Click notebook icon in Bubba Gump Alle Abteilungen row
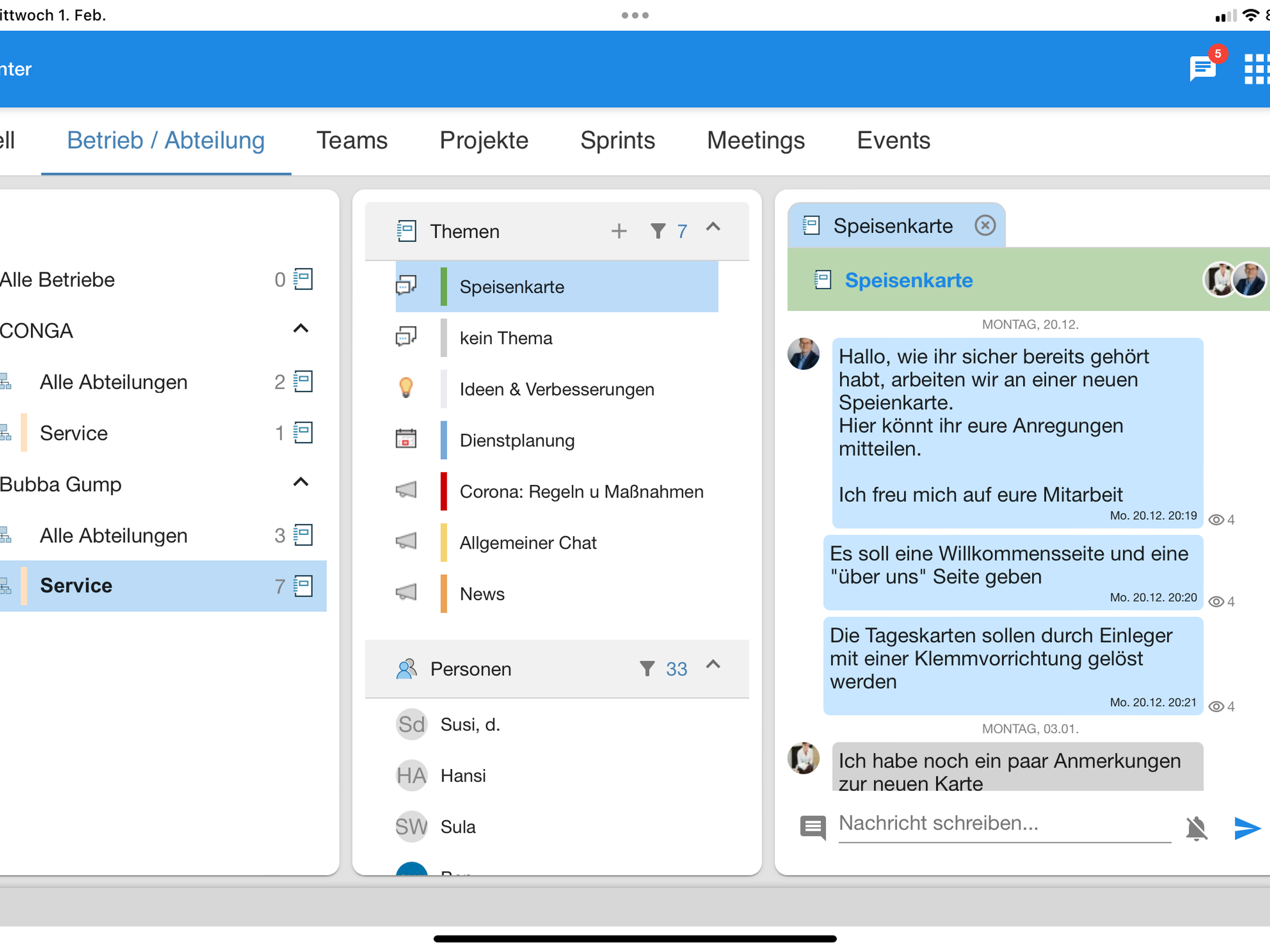Image resolution: width=1270 pixels, height=952 pixels. (x=303, y=535)
